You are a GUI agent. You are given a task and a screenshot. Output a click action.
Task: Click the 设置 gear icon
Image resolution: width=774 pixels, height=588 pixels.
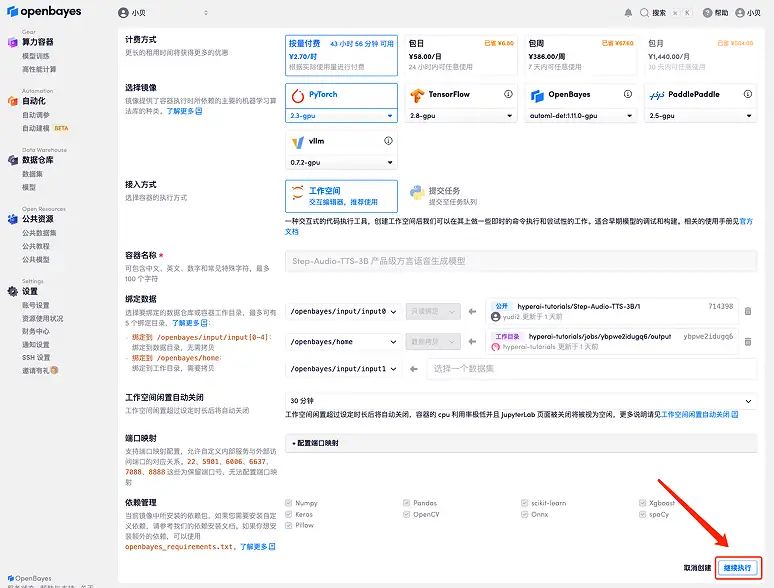coord(12,291)
